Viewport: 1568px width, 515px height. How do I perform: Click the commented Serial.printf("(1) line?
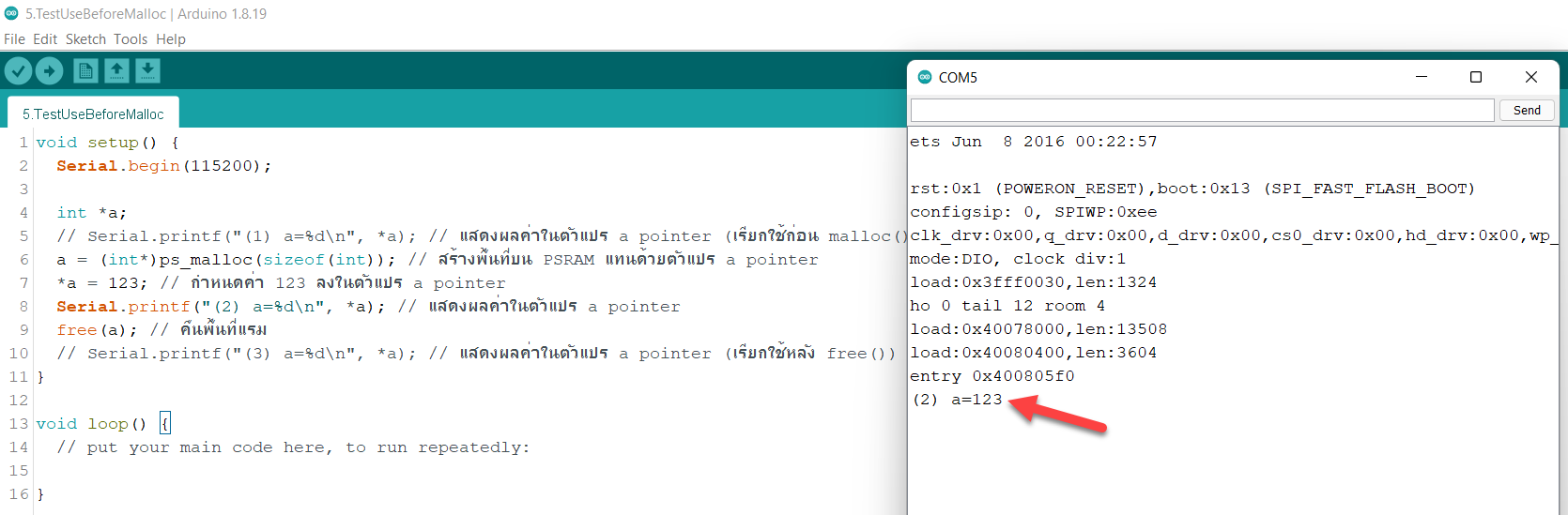[x=482, y=236]
